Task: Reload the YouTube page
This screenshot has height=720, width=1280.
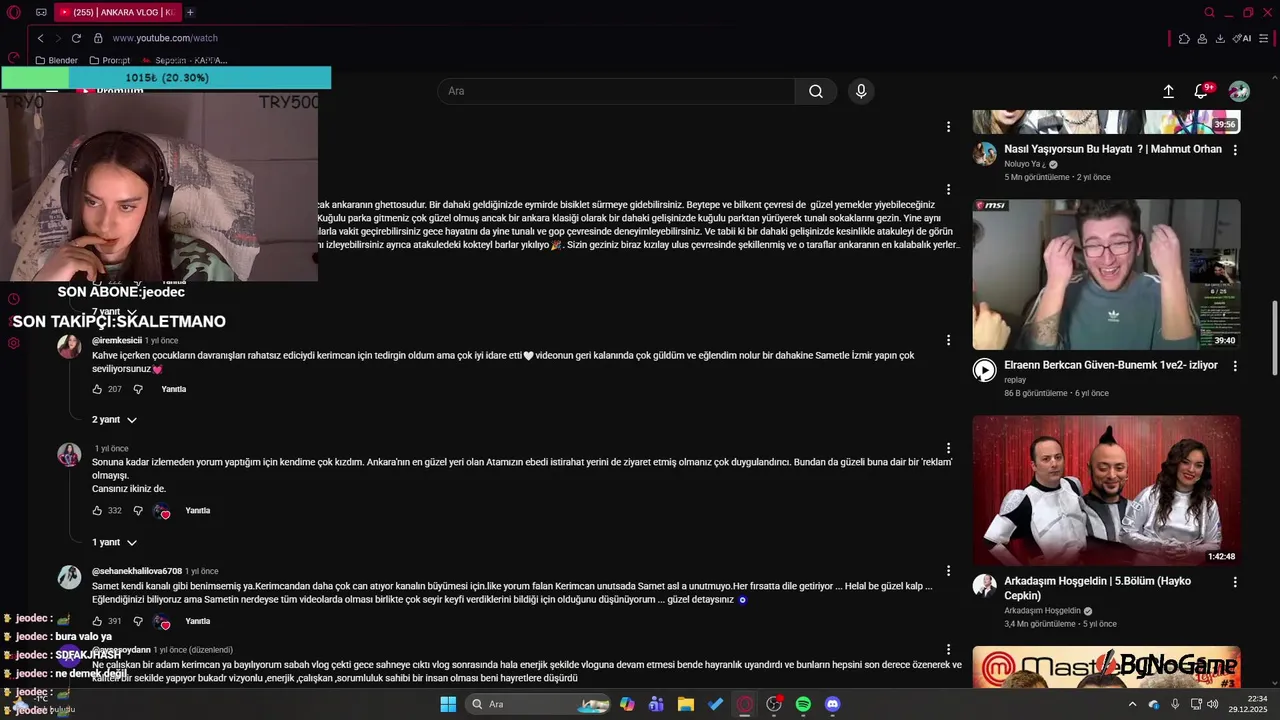Action: coord(76,38)
